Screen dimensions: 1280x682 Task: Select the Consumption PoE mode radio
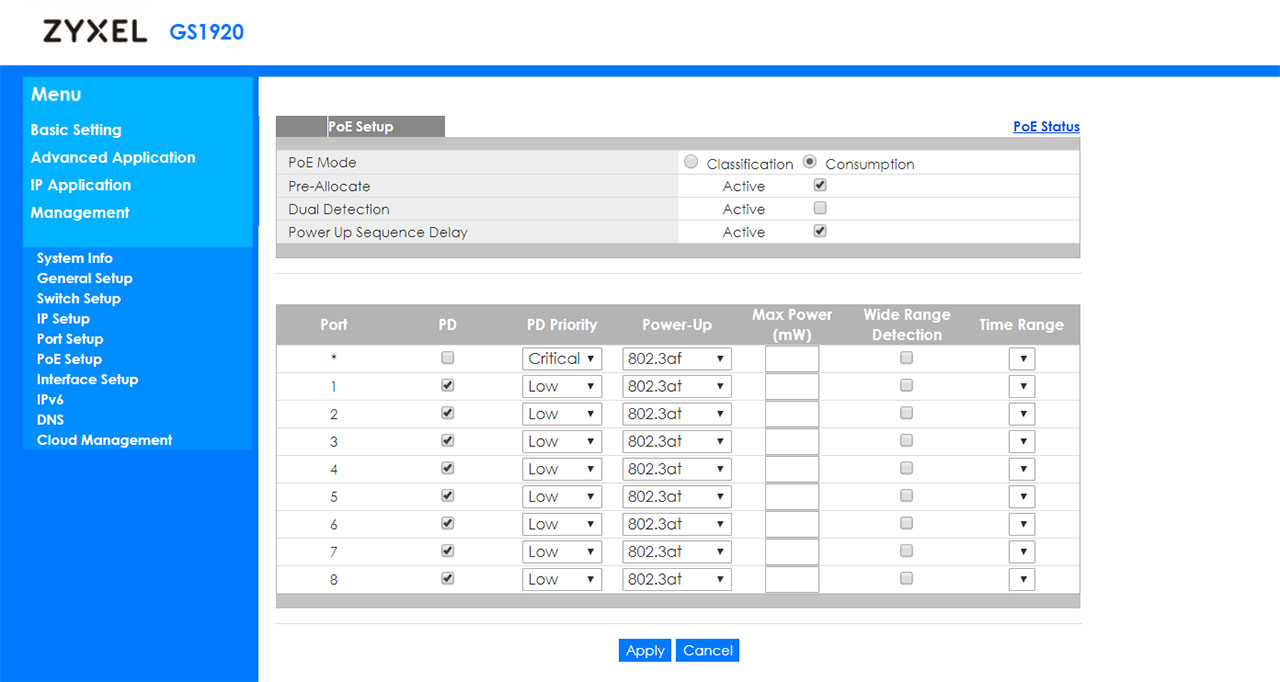(810, 162)
